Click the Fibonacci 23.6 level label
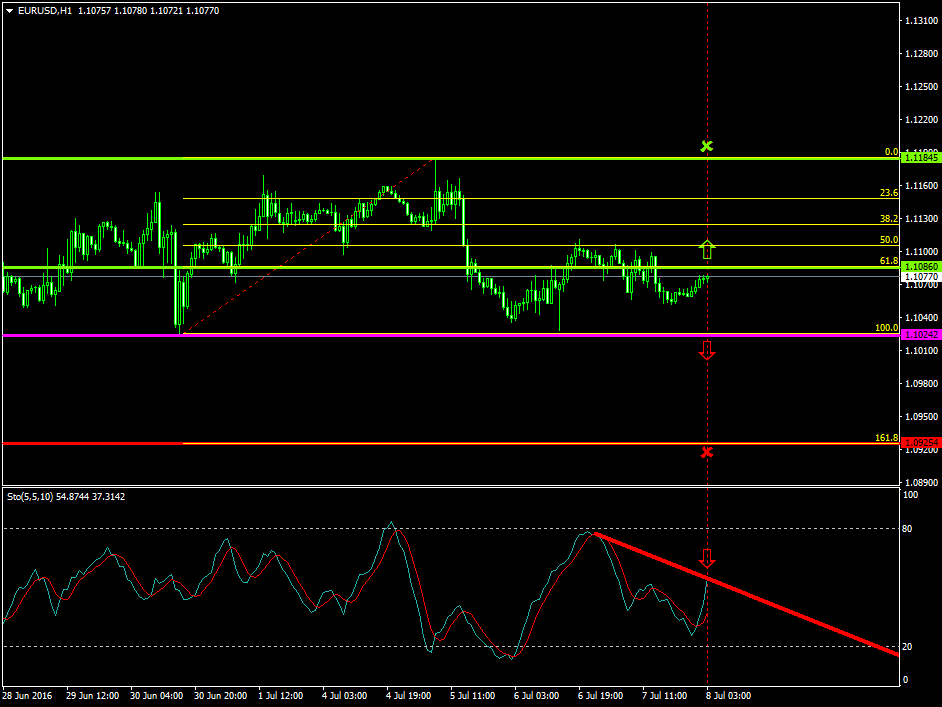 click(888, 193)
